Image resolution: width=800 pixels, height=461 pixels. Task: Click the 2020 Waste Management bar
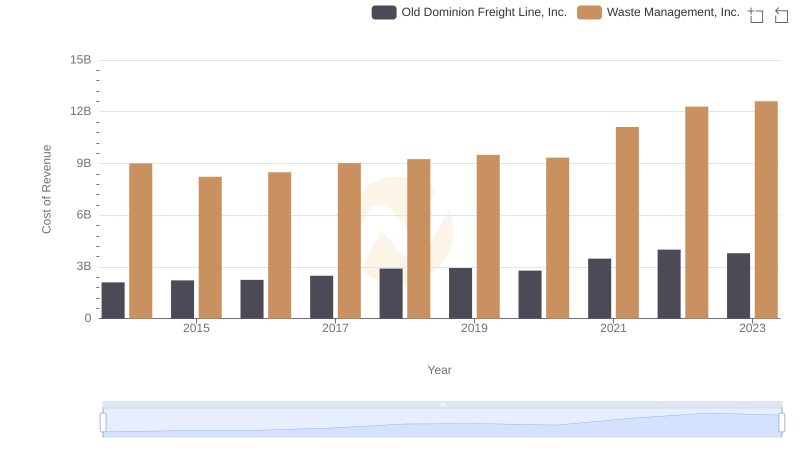point(558,238)
